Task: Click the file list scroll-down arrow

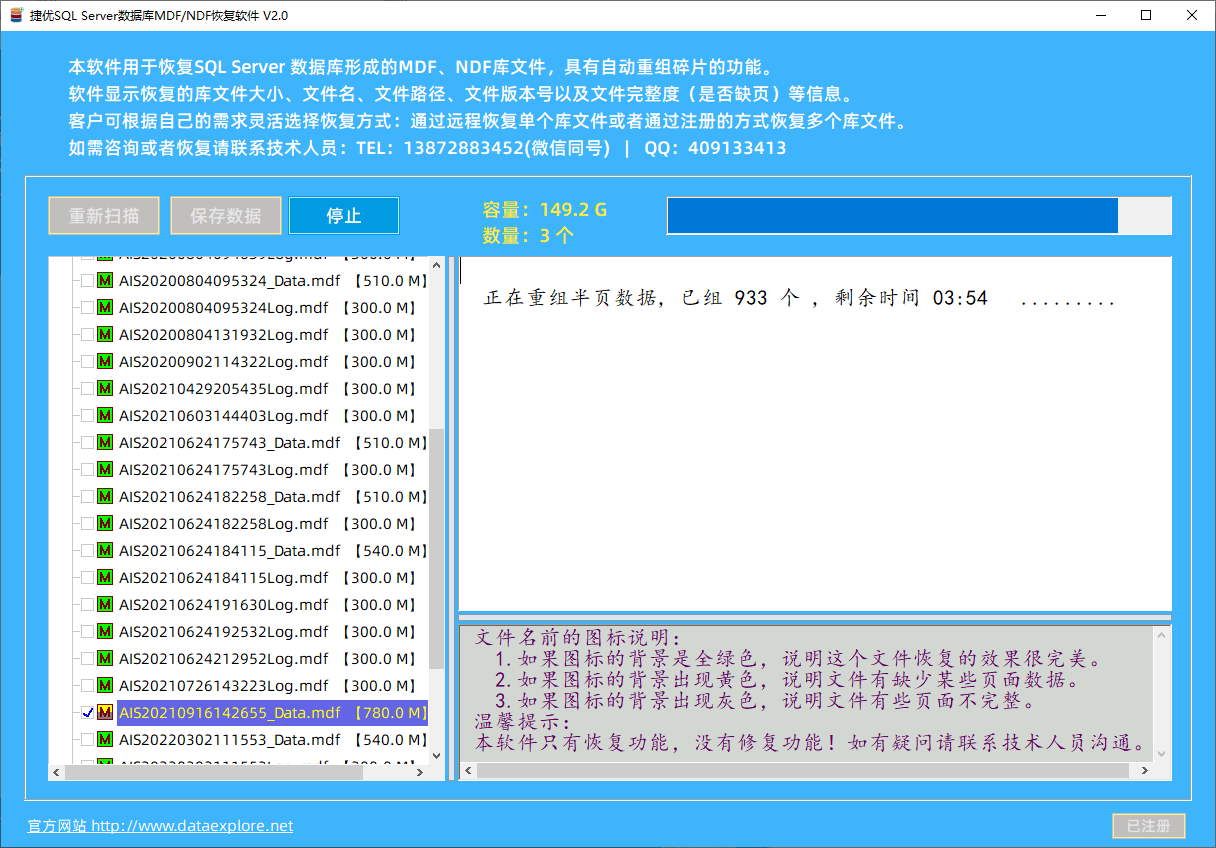Action: coord(436,755)
